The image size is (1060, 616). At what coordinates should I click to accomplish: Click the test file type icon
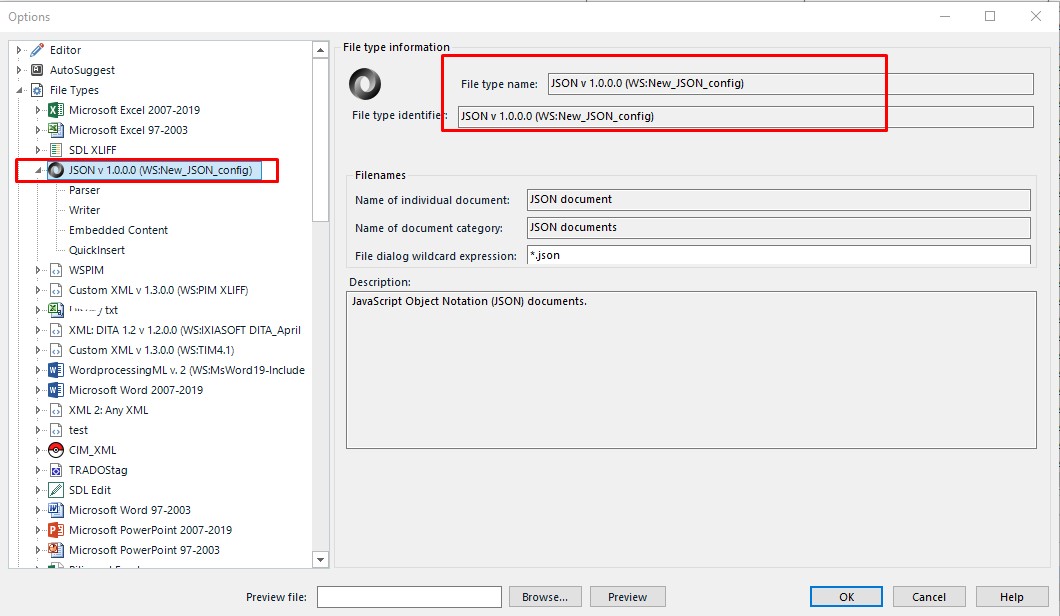[x=56, y=430]
